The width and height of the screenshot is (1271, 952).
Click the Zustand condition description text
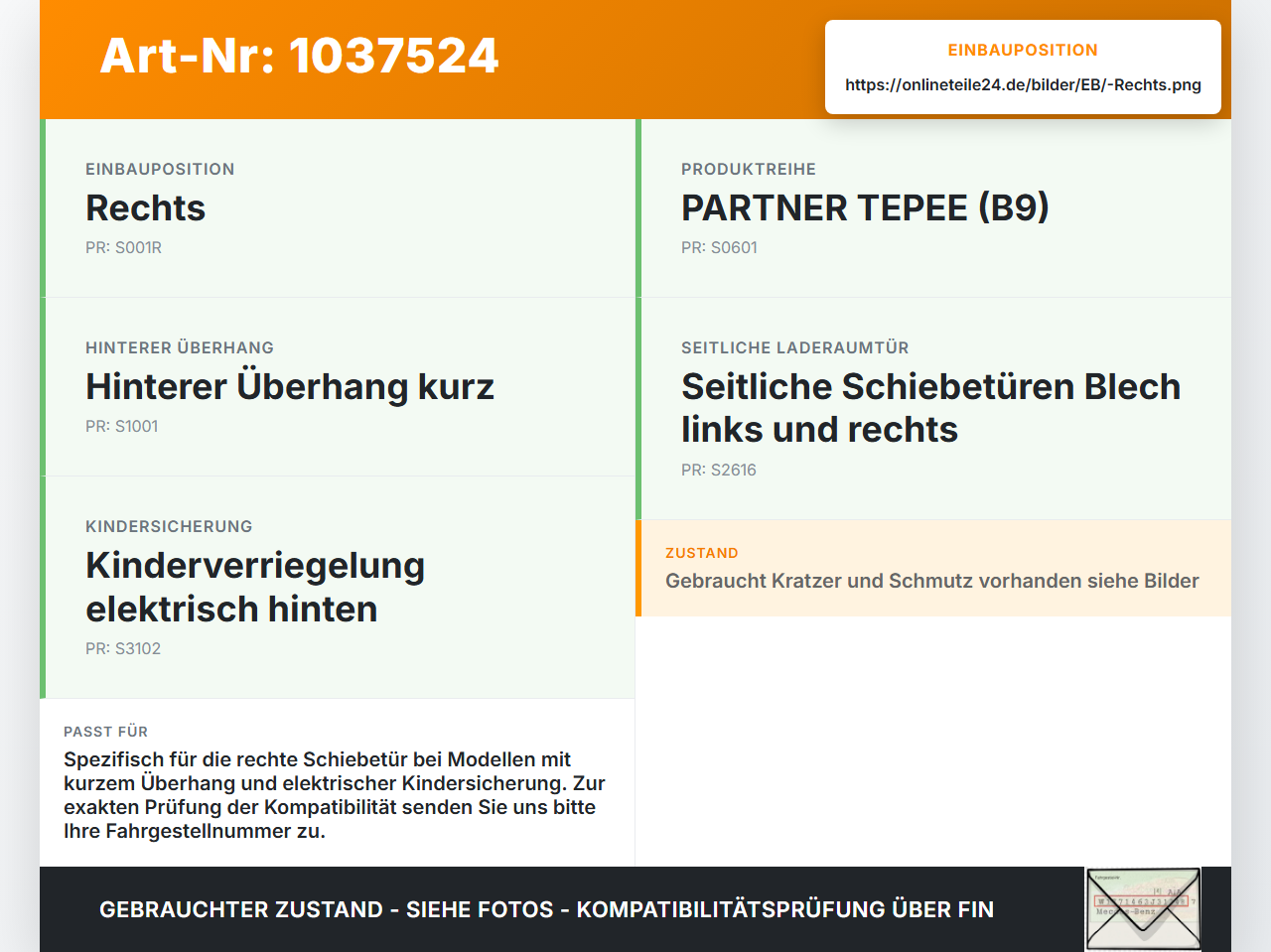(x=932, y=581)
